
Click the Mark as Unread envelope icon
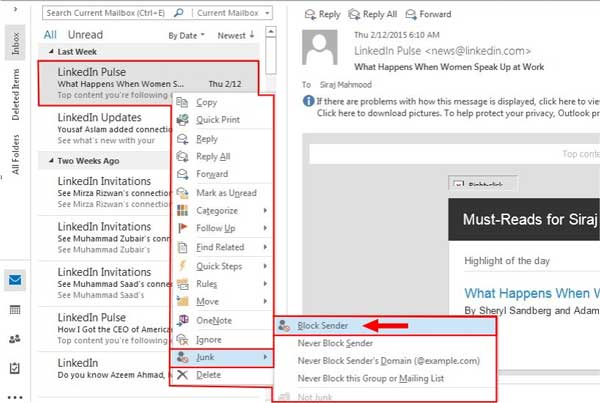click(x=183, y=193)
